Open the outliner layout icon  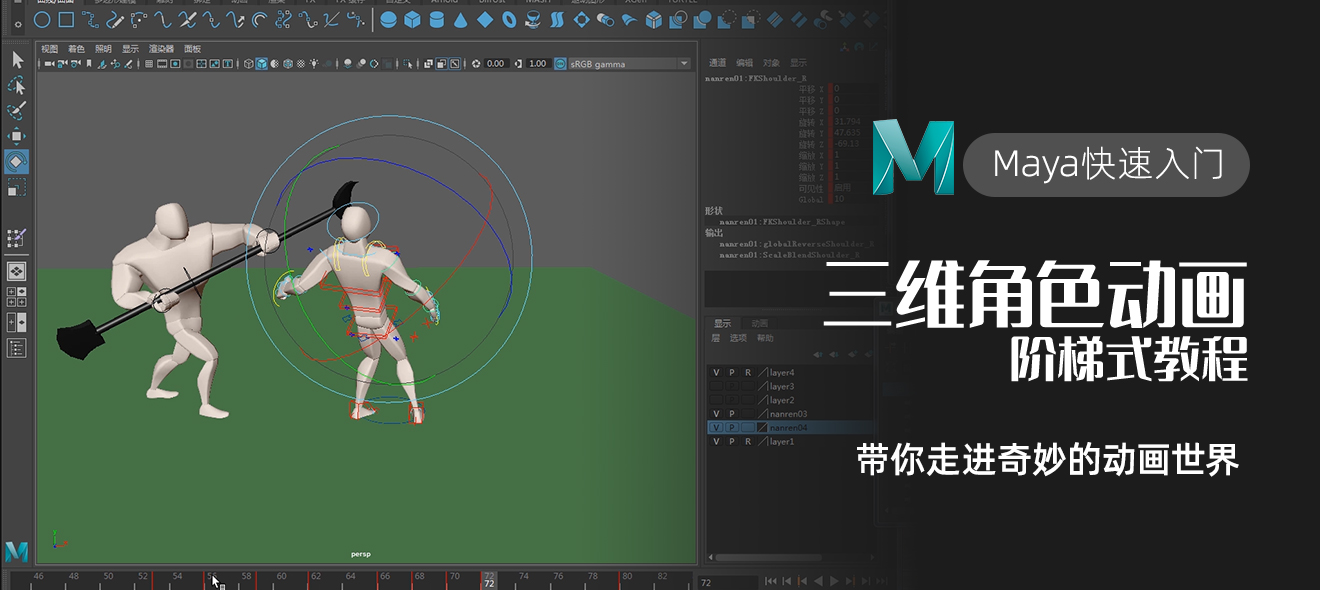(x=17, y=348)
